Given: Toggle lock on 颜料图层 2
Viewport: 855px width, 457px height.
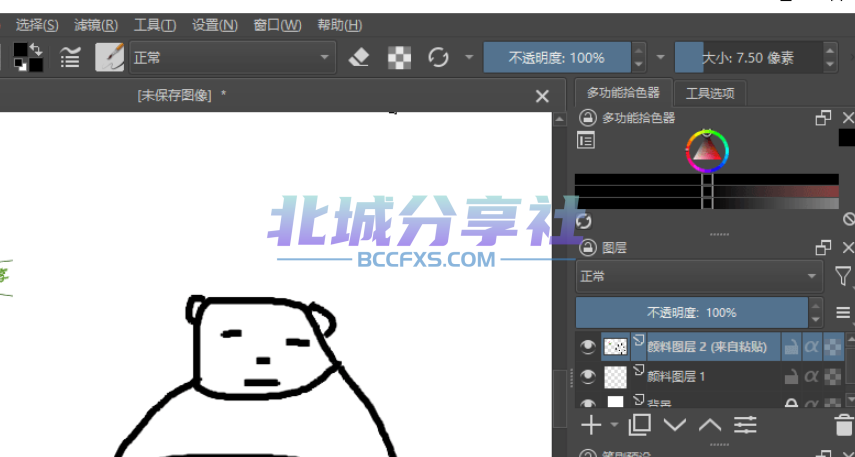Looking at the screenshot, I should coord(791,346).
